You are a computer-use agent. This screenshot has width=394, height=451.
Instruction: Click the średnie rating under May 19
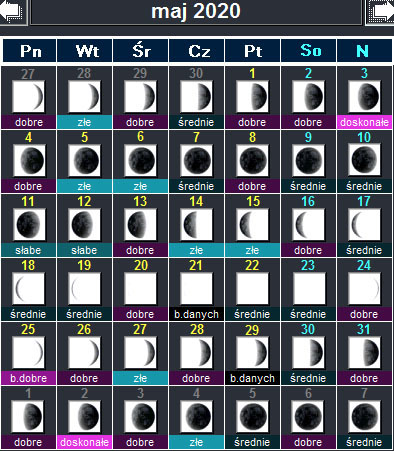point(84,314)
